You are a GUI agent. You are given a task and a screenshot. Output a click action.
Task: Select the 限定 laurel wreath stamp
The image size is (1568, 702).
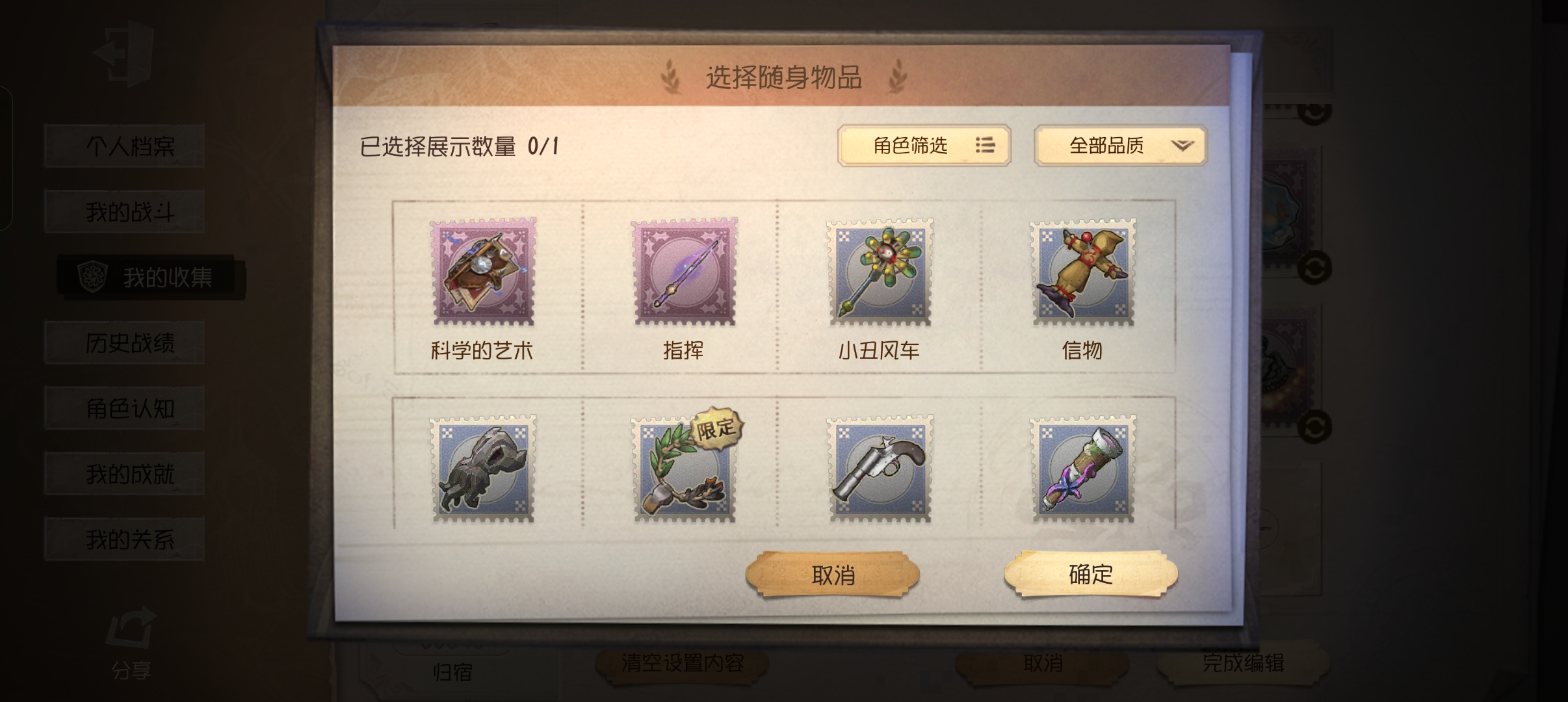click(x=685, y=469)
